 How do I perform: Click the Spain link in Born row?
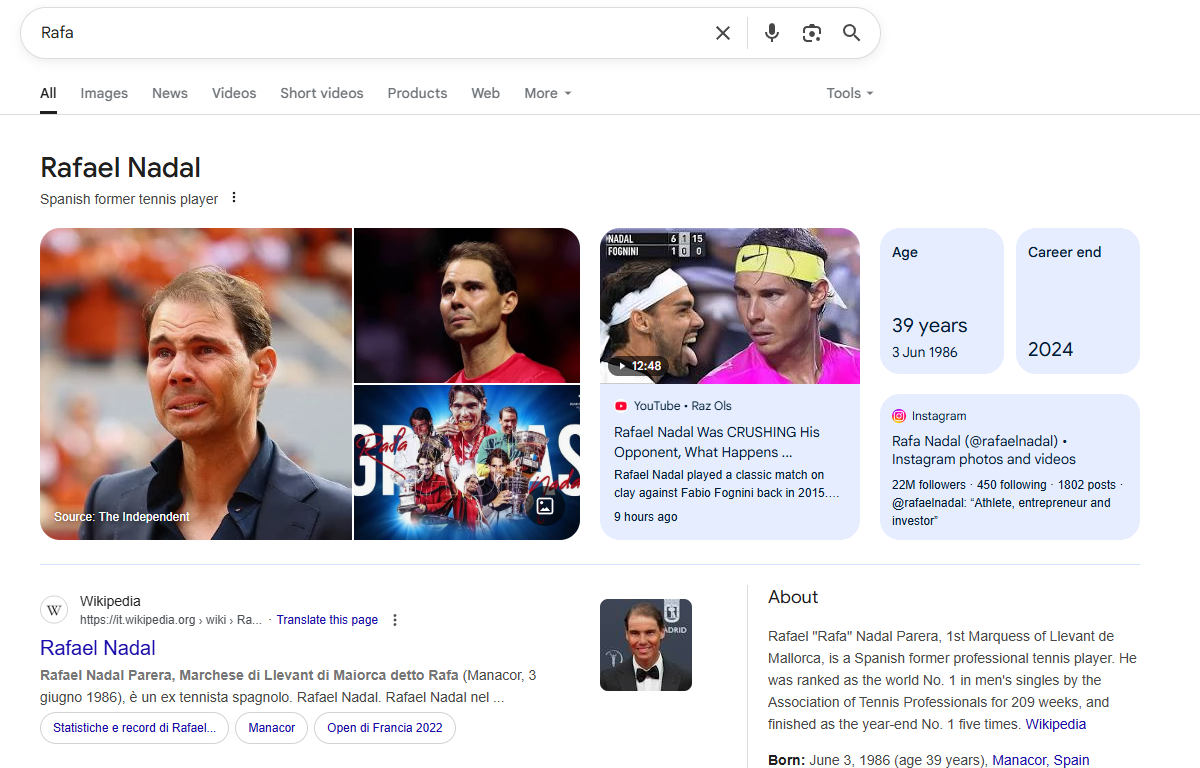point(1071,760)
